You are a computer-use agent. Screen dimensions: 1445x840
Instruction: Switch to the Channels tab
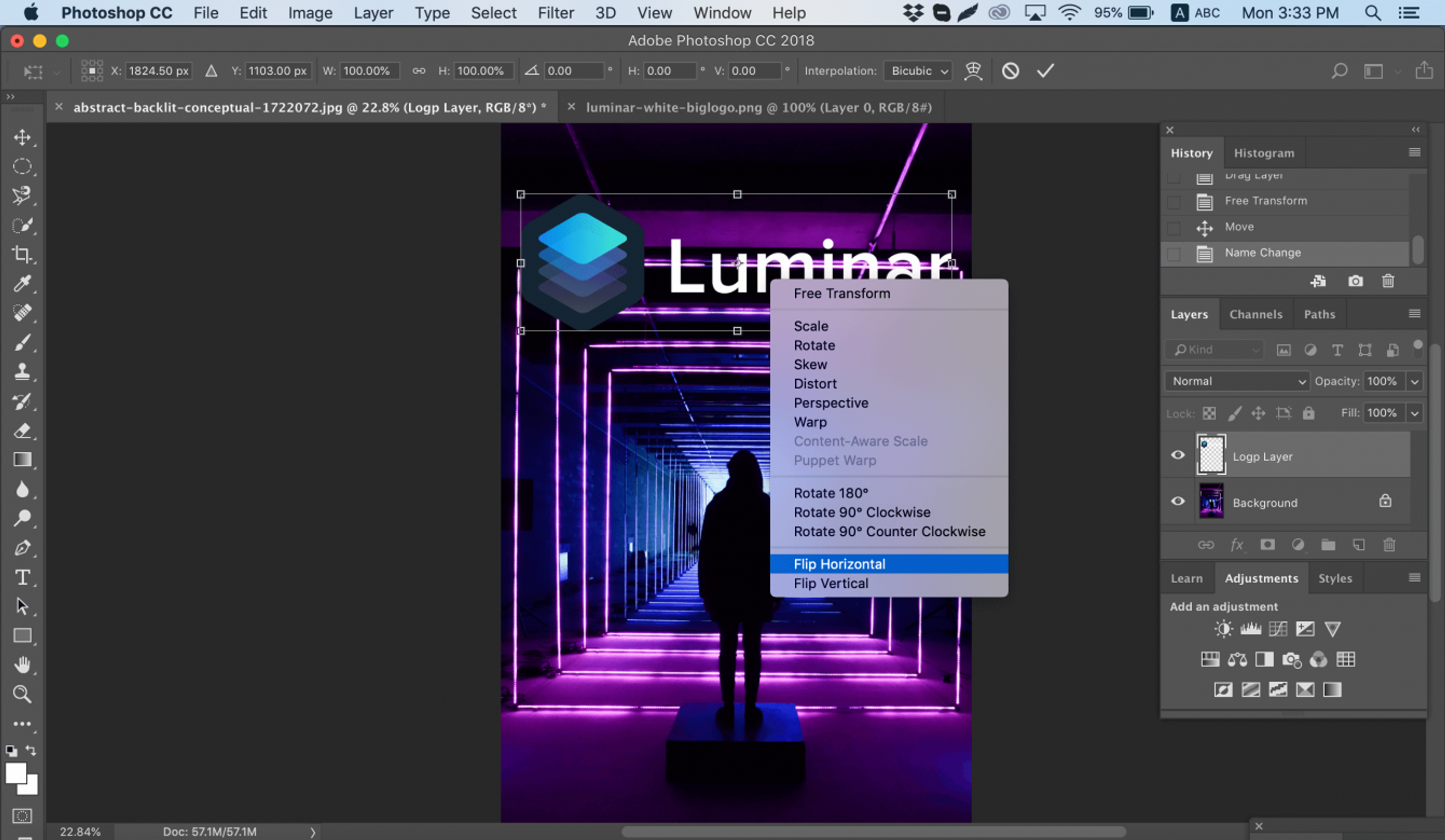[x=1256, y=314]
